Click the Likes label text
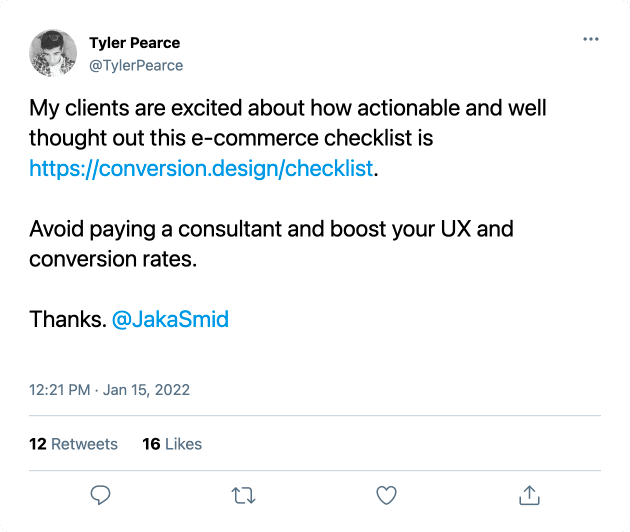Viewport: 630px width, 532px height. pyautogui.click(x=183, y=444)
